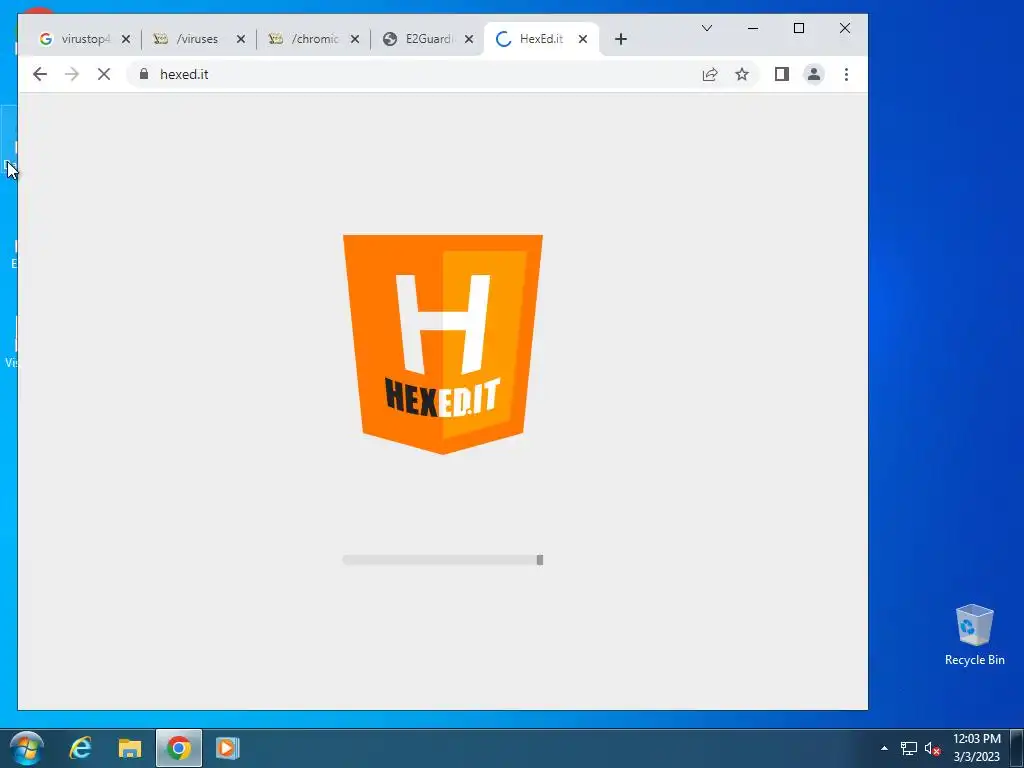Open network status tray icon
This screenshot has width=1024, height=768.
(x=908, y=748)
